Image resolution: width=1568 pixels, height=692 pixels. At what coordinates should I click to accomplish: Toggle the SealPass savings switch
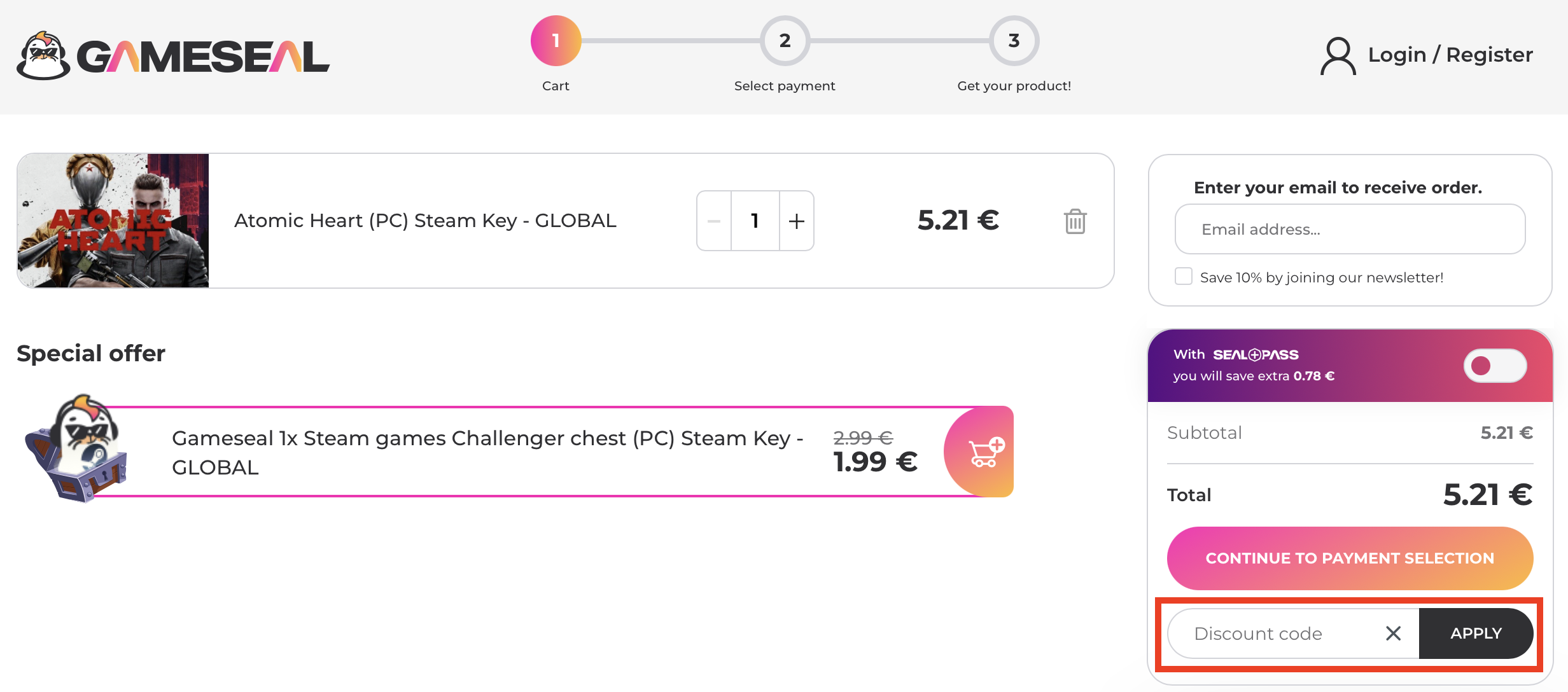pyautogui.click(x=1494, y=366)
